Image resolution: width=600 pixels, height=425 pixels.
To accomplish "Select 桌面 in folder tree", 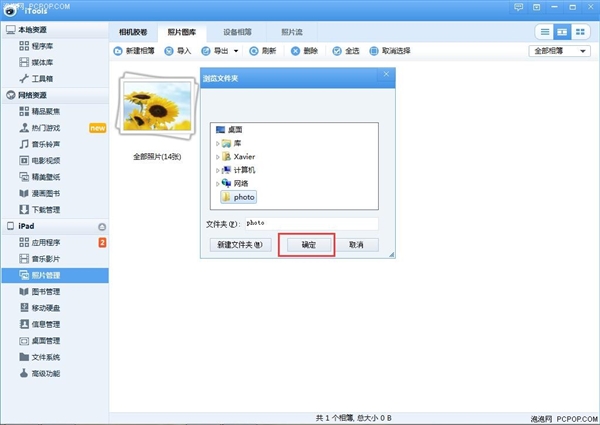I will click(x=229, y=130).
